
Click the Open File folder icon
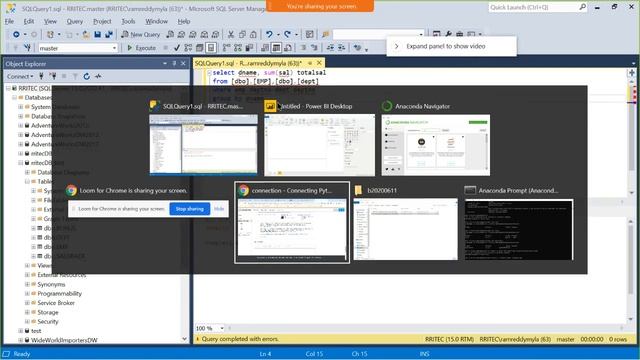click(86, 35)
